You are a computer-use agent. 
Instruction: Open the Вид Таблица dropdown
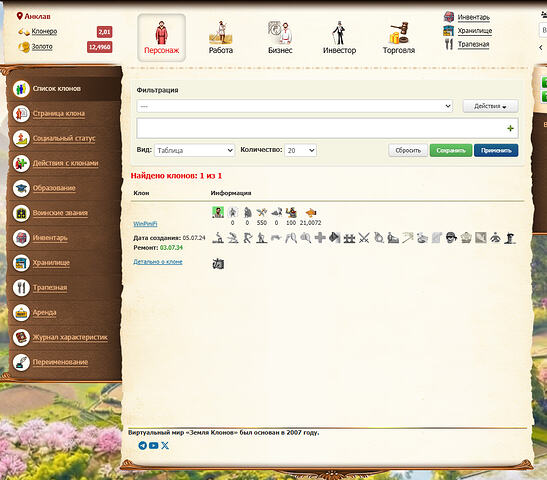point(194,150)
